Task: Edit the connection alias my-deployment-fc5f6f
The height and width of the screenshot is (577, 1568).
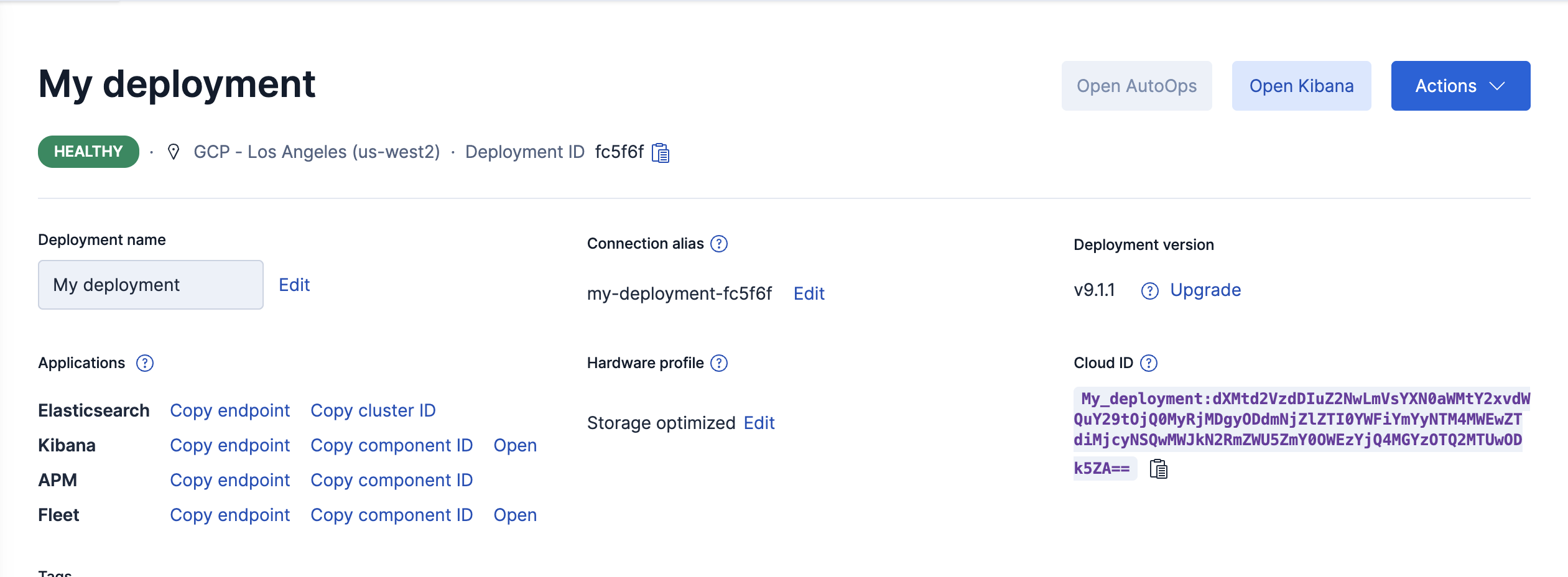Action: click(809, 293)
